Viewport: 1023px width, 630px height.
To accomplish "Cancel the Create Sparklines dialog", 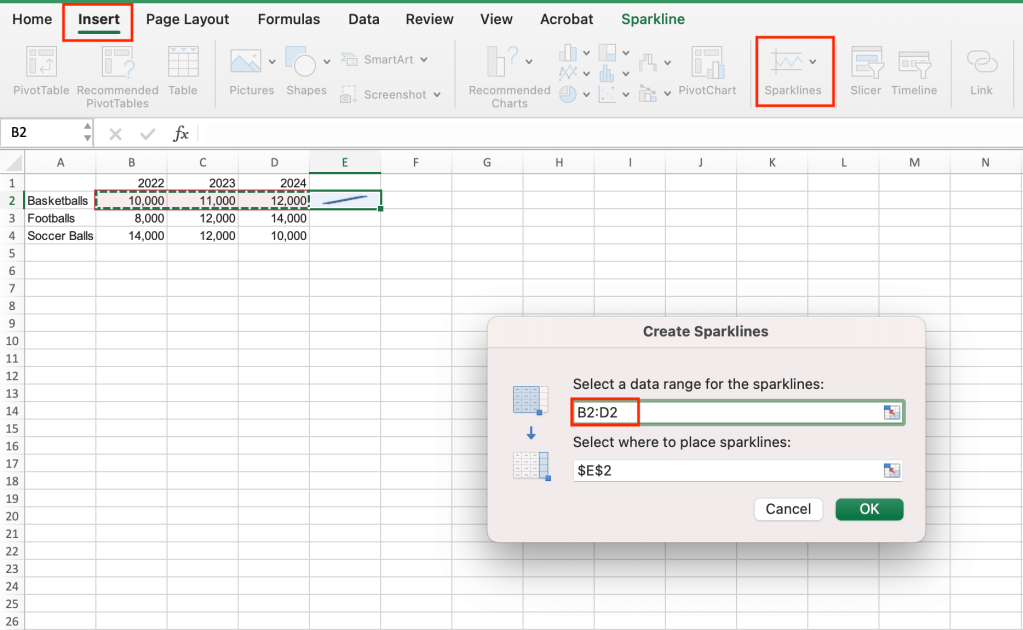I will point(788,509).
